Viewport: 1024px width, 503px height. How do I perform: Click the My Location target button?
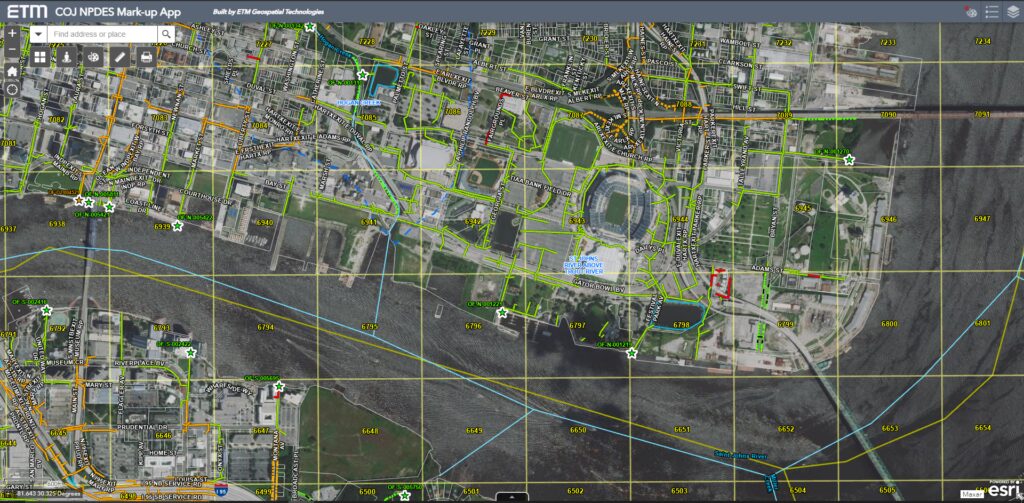tap(12, 89)
